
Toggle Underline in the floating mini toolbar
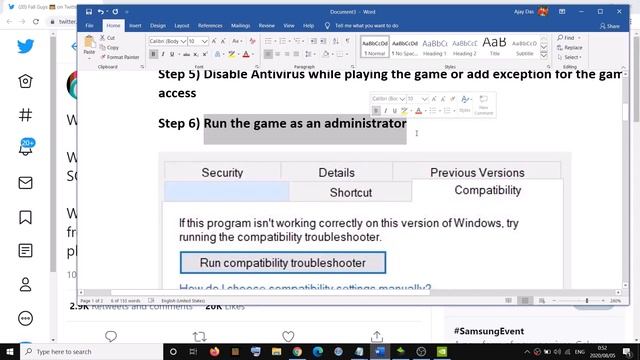click(x=394, y=111)
